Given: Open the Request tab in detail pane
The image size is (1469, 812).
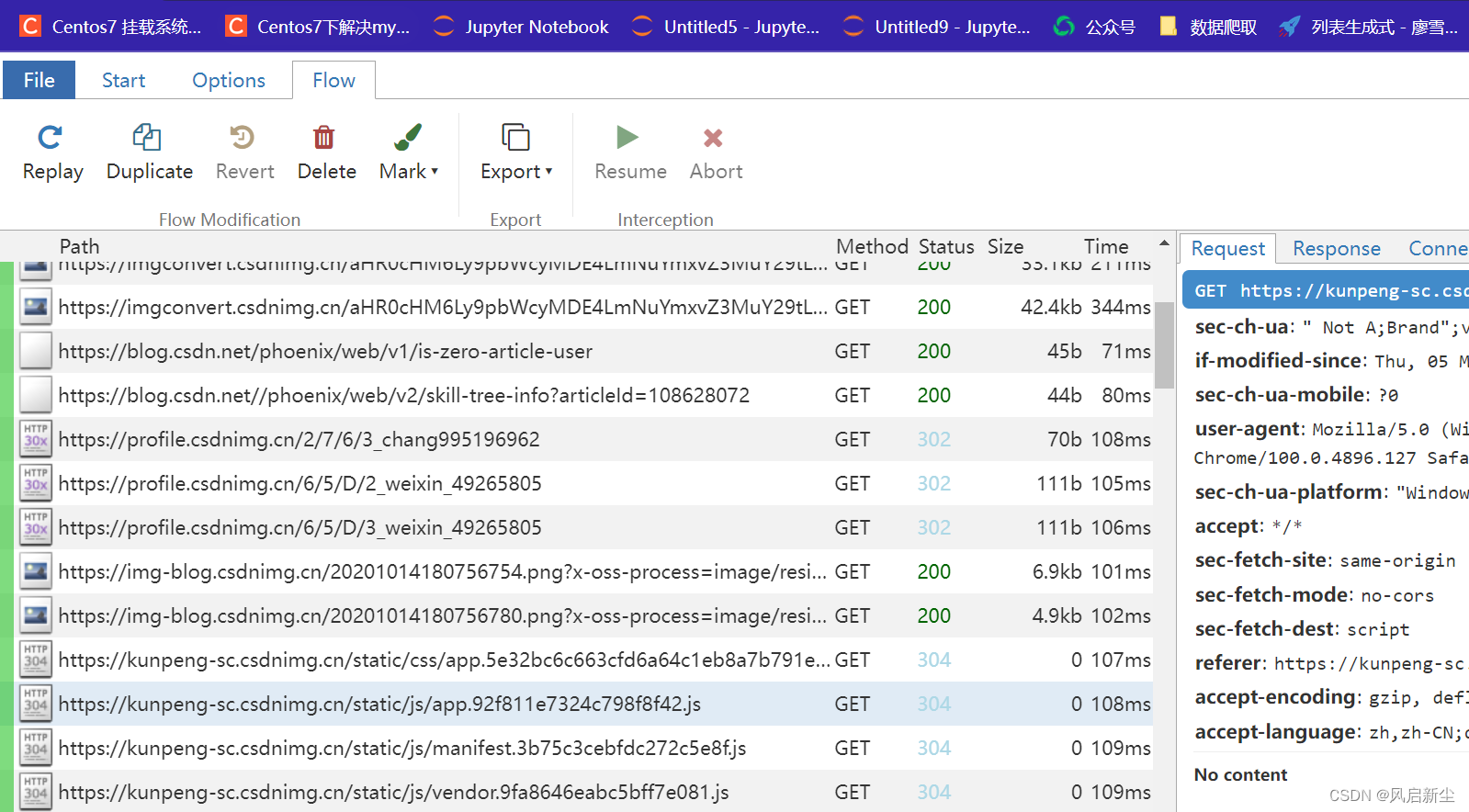Looking at the screenshot, I should pos(1228,248).
